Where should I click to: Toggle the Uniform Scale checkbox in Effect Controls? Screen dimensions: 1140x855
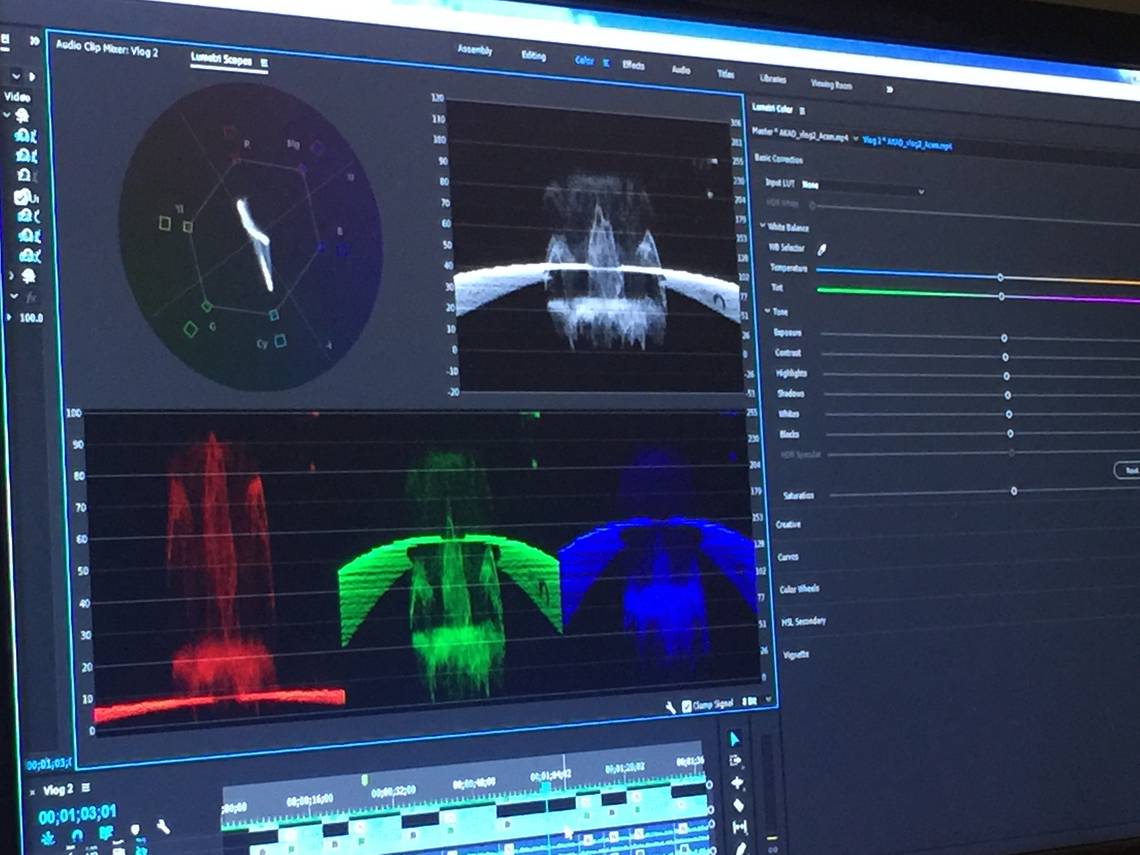22,197
